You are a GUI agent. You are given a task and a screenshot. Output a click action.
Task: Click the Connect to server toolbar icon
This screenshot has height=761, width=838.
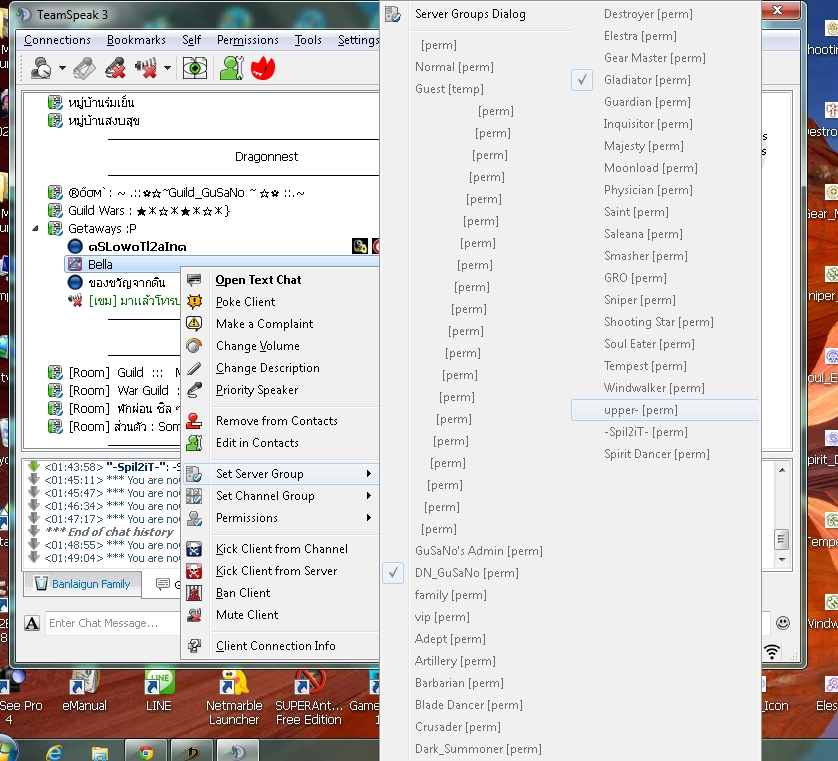tap(41, 68)
